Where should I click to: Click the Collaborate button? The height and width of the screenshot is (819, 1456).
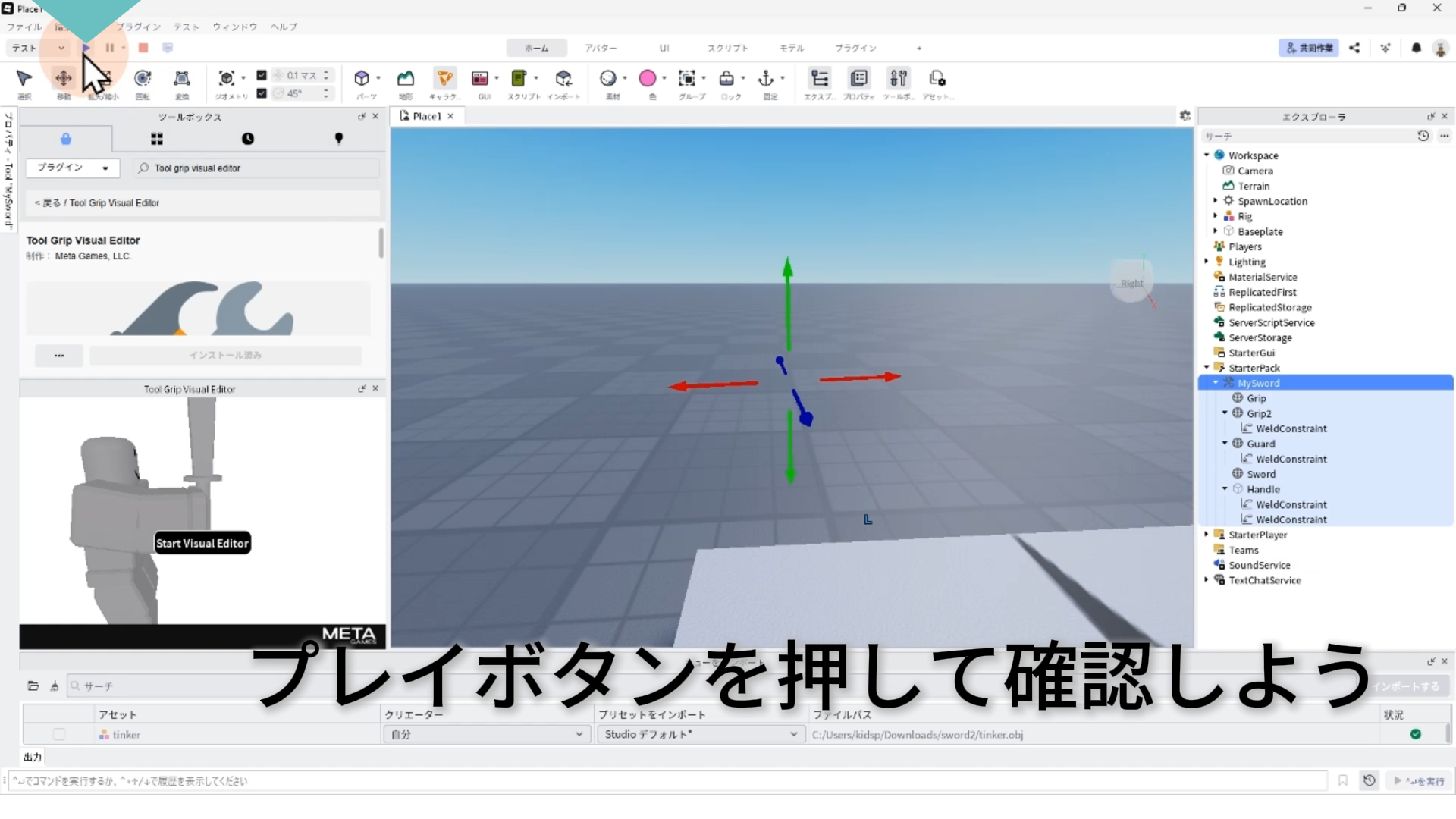click(1308, 48)
